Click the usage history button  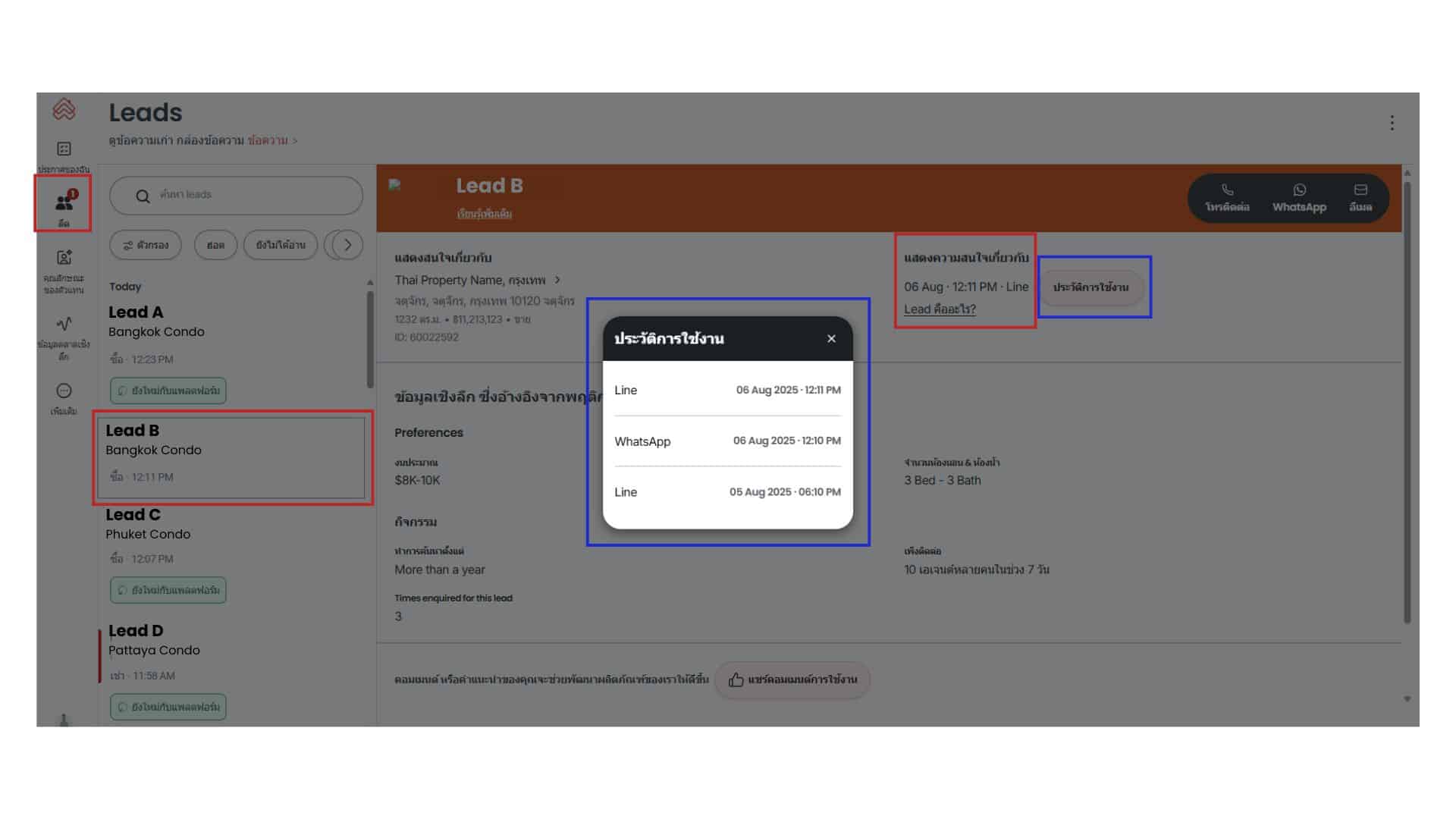pos(1090,287)
